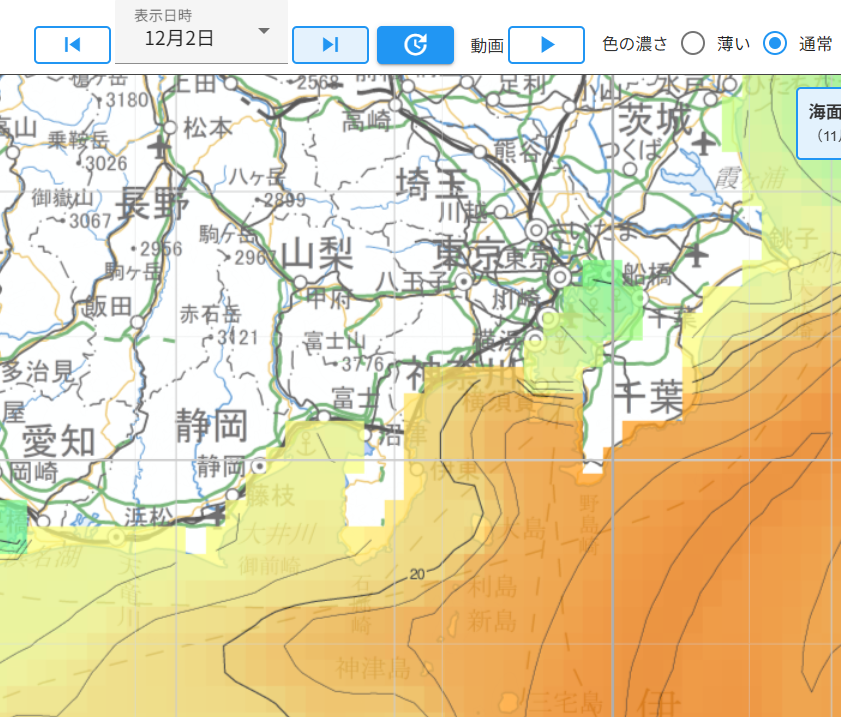The image size is (841, 717).
Task: Jump back to the first date
Action: 72,45
